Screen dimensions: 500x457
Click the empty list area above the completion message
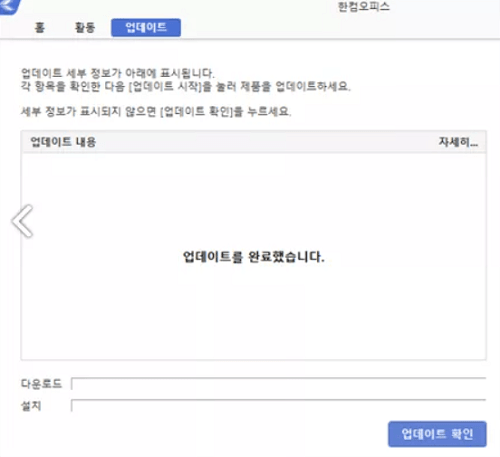[253, 201]
